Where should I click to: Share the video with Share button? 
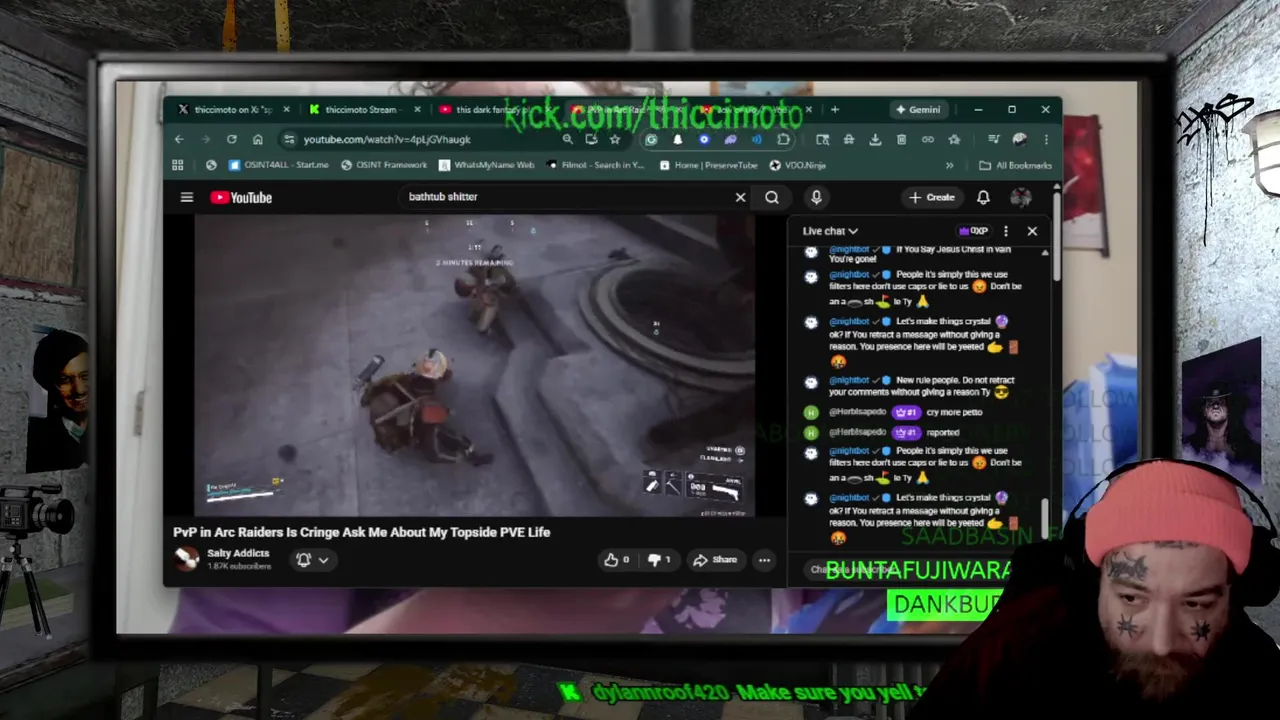click(714, 560)
